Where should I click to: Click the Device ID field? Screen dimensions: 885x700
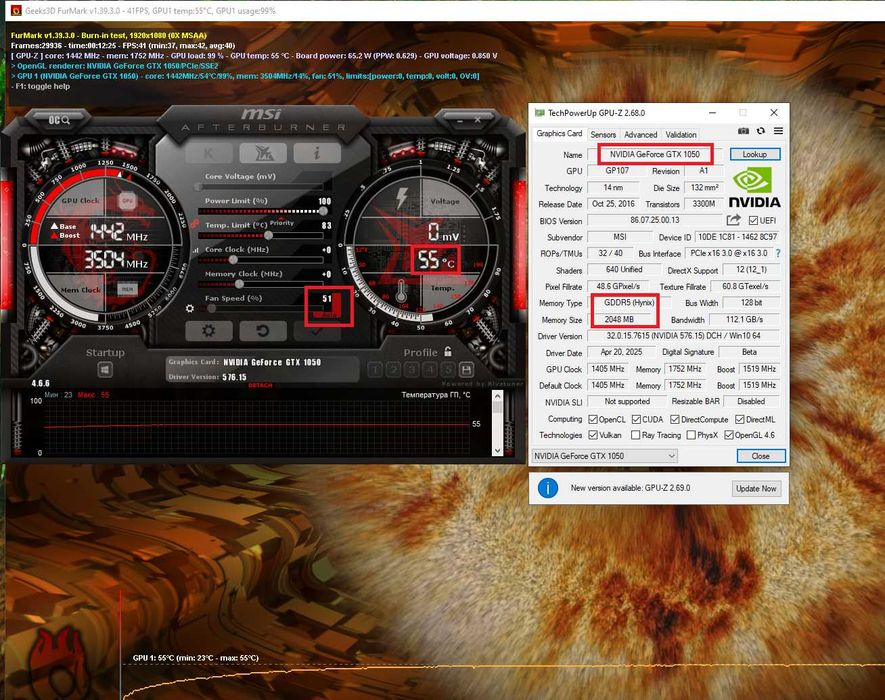tap(738, 237)
